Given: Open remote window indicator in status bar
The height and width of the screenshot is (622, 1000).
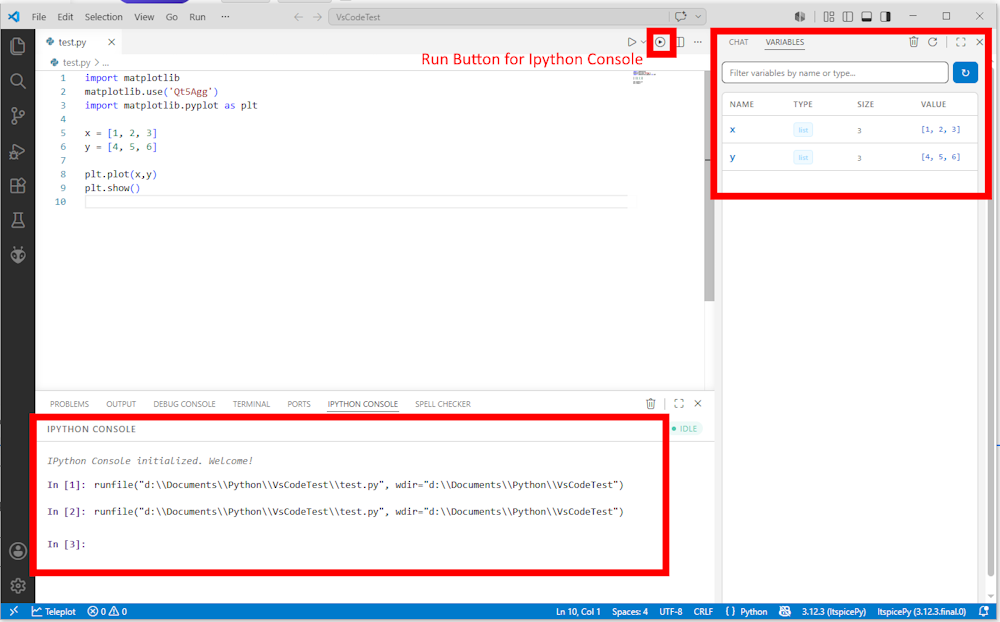Looking at the screenshot, I should tap(13, 612).
